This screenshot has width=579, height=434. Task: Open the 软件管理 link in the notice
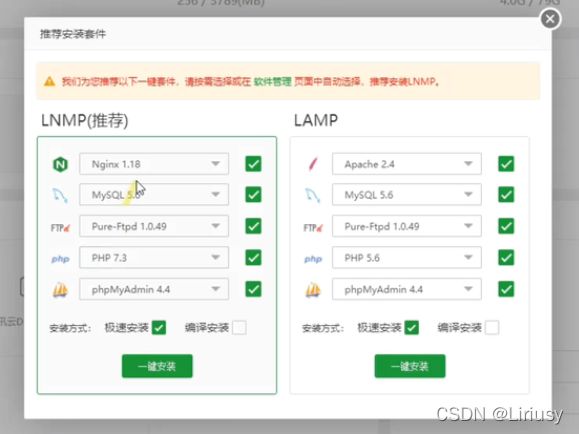coord(273,81)
